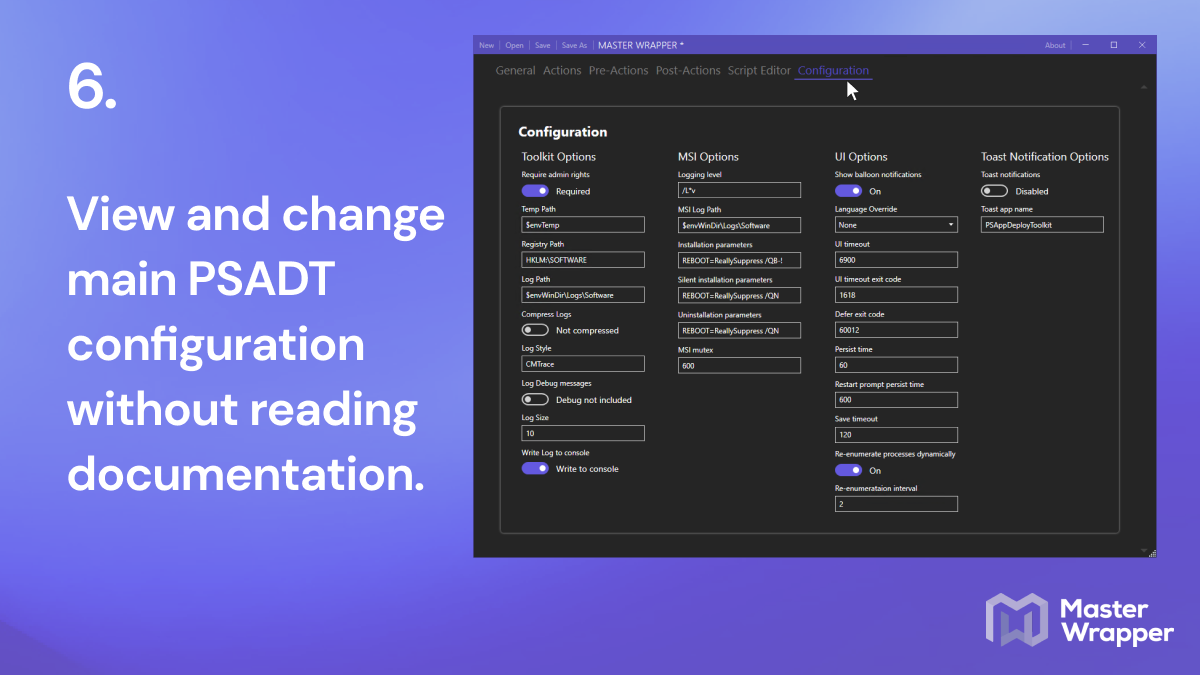The image size is (1200, 675).
Task: Disable Write Log to console switch
Action: (535, 468)
